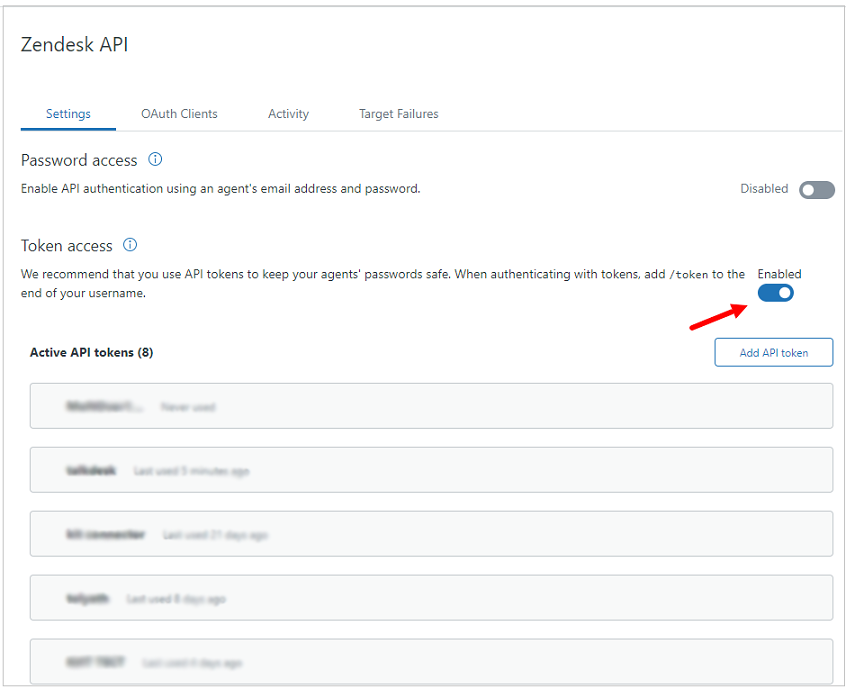This screenshot has height=689, width=846.
Task: Click the Disabled status label
Action: tap(764, 189)
